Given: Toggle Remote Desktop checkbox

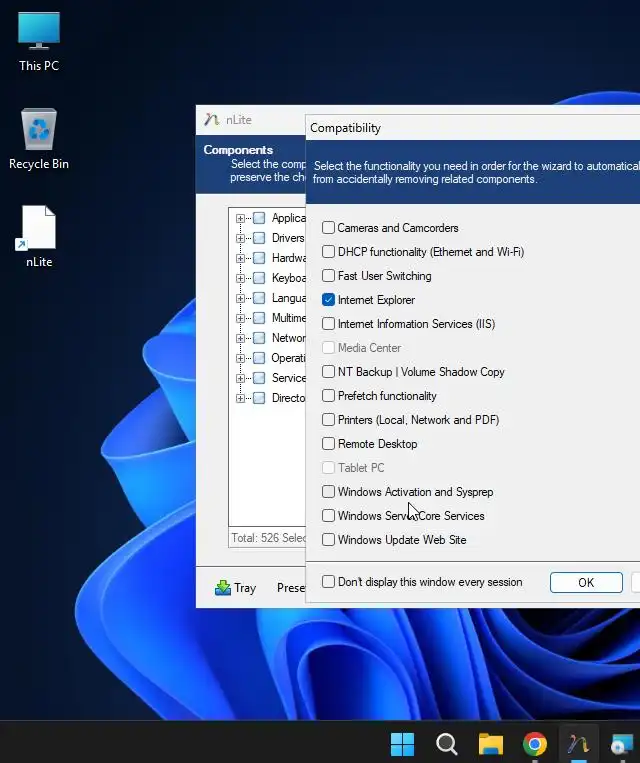Looking at the screenshot, I should (329, 444).
